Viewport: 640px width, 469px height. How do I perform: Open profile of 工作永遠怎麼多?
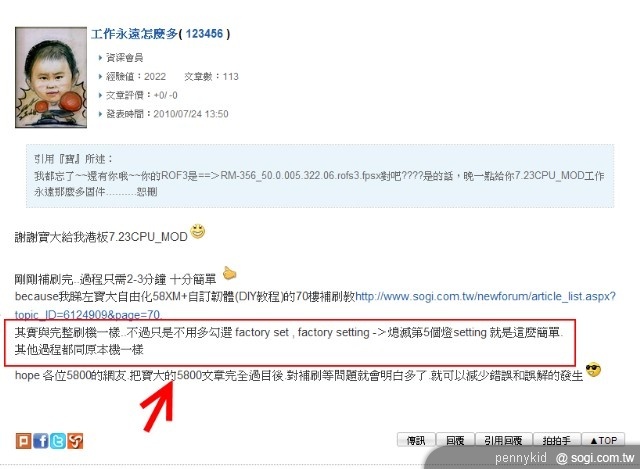tap(134, 34)
